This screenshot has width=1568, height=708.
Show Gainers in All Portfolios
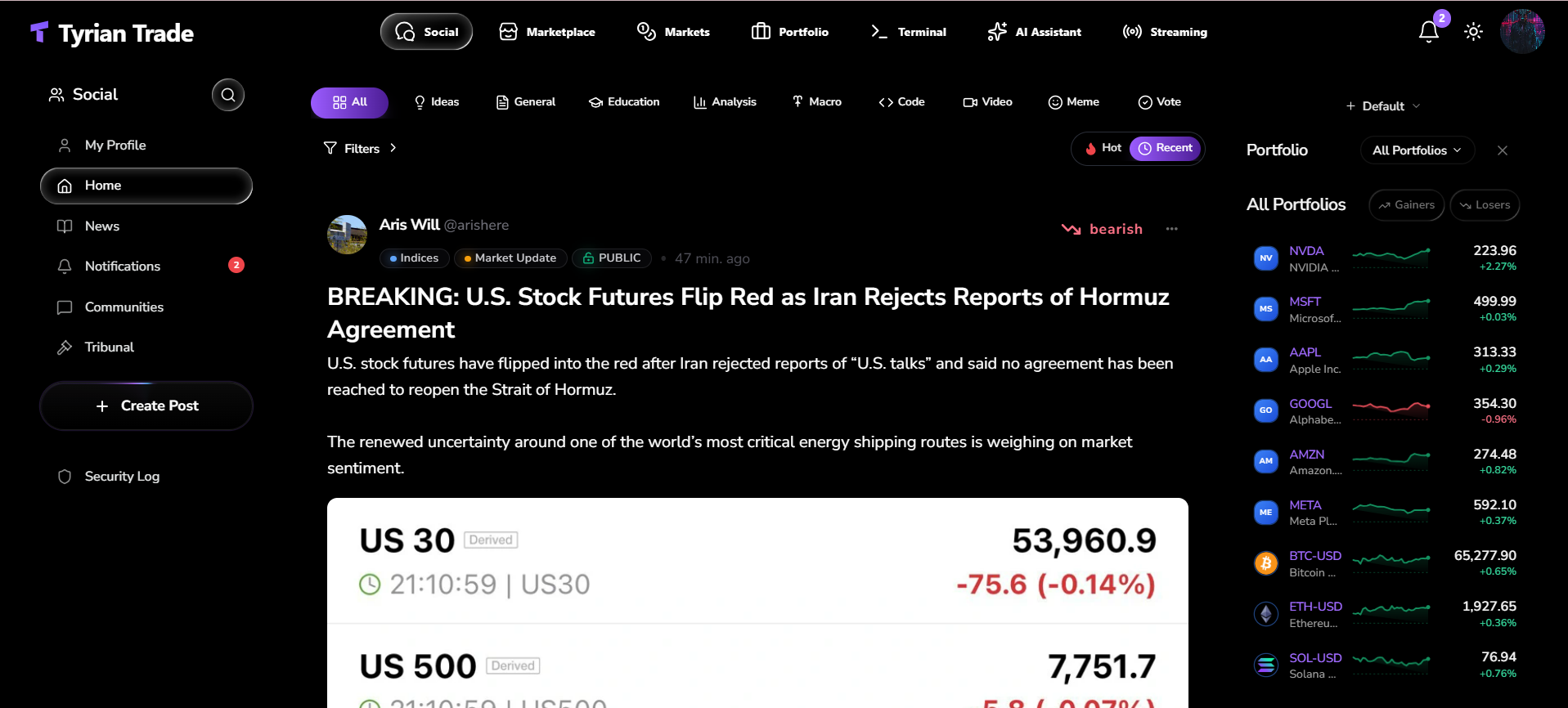tap(1407, 205)
